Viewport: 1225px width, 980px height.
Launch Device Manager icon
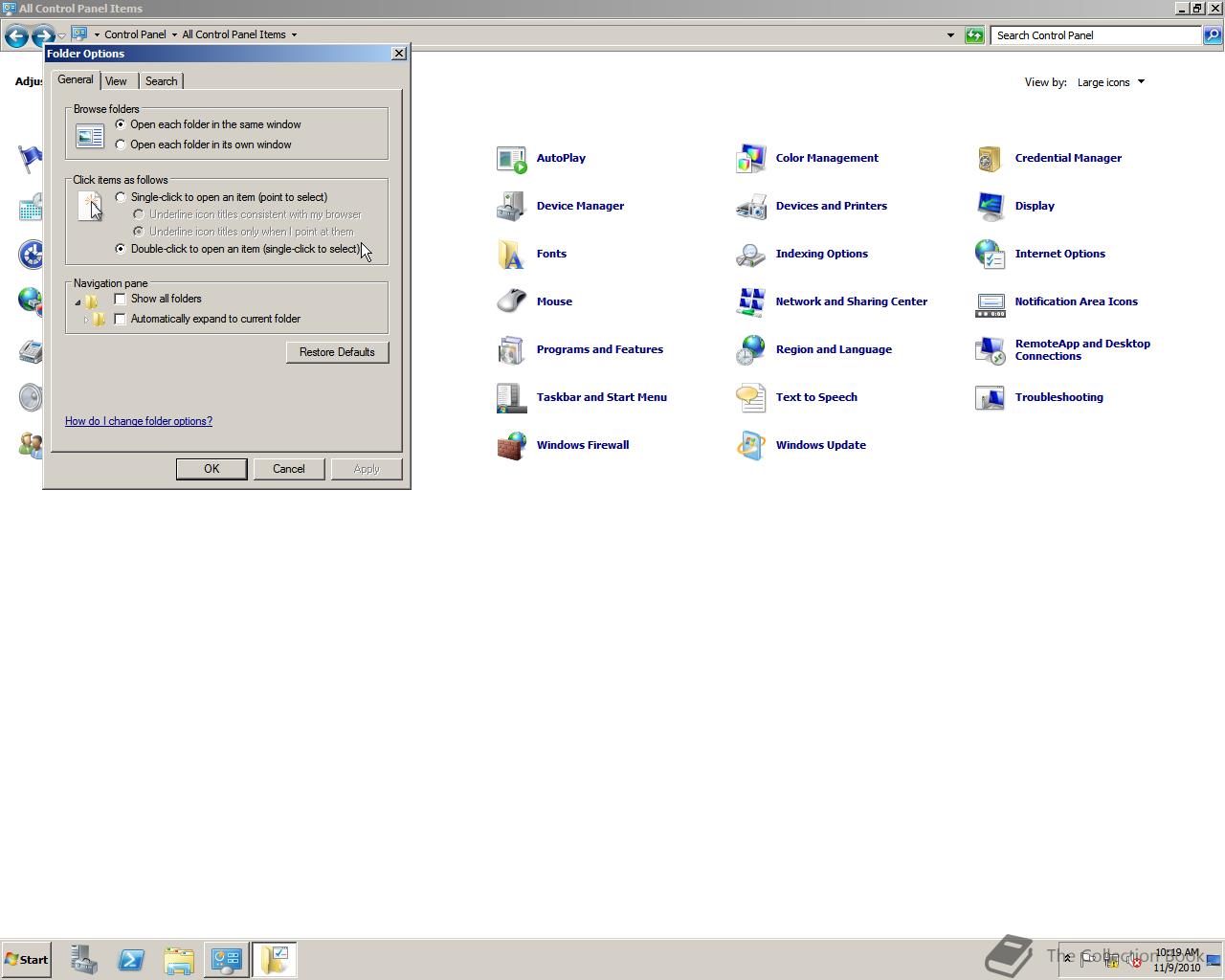512,207
